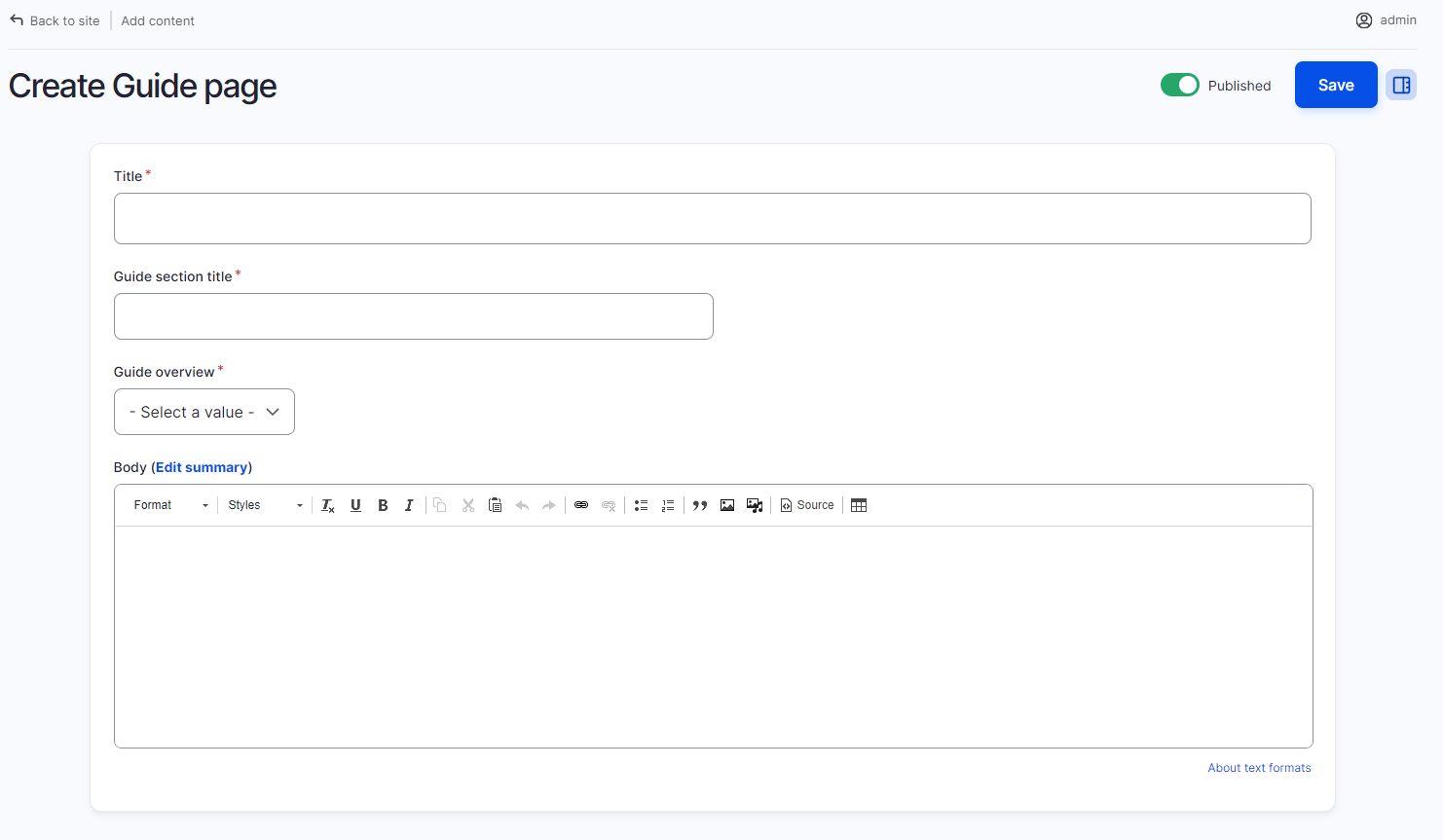
Task: Click the Undo arrow icon
Action: pos(522,505)
